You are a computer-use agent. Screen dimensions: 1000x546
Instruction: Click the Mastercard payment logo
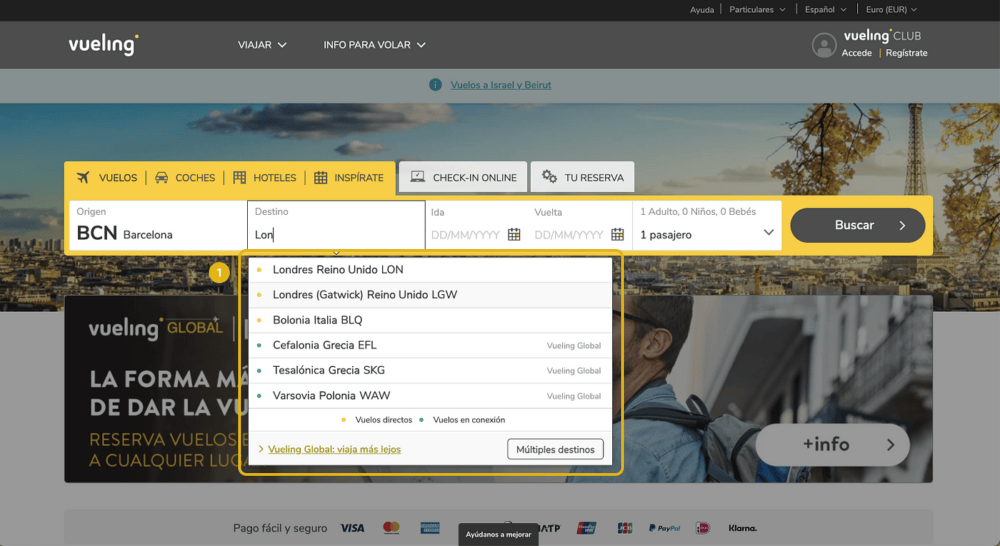pos(391,528)
